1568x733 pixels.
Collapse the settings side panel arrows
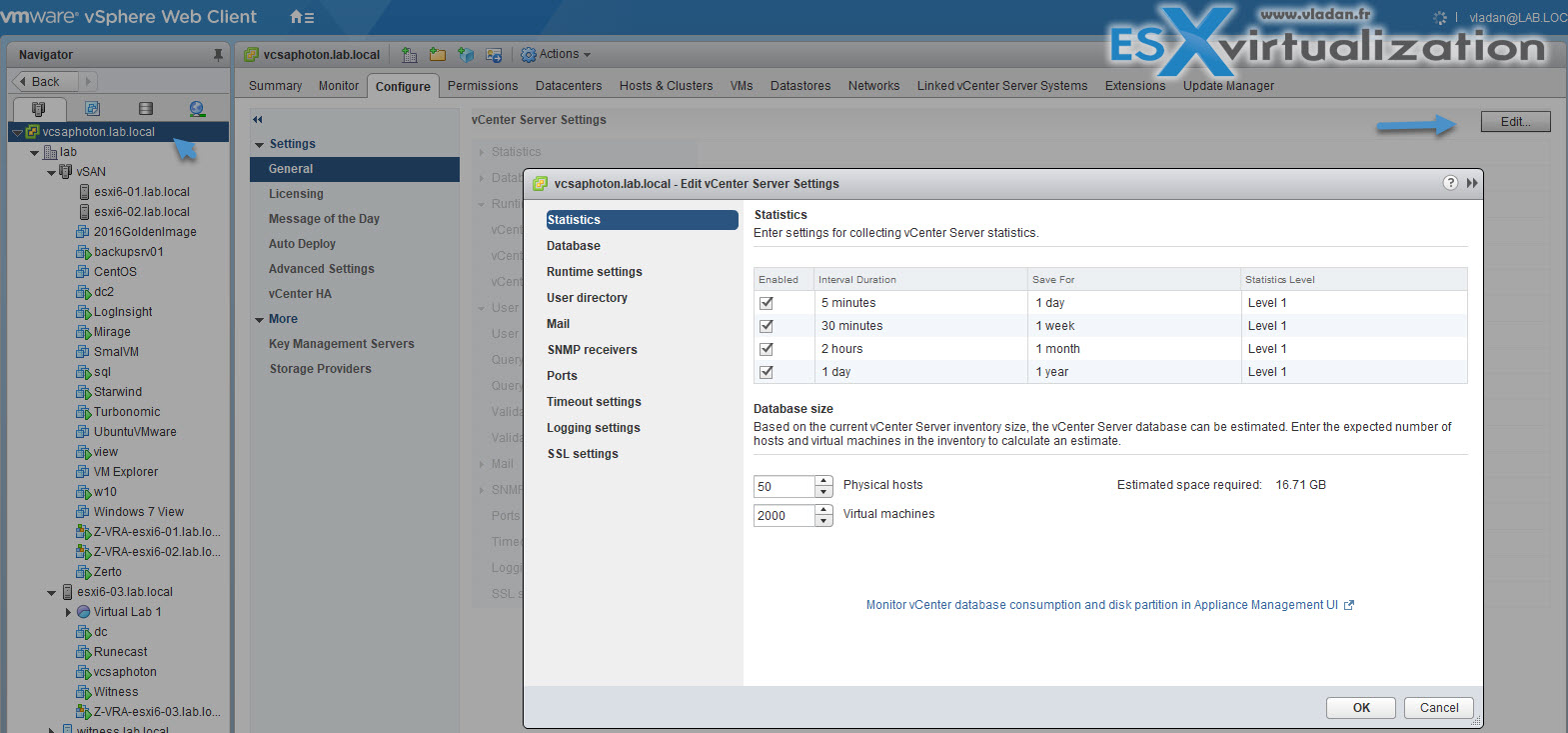point(258,119)
